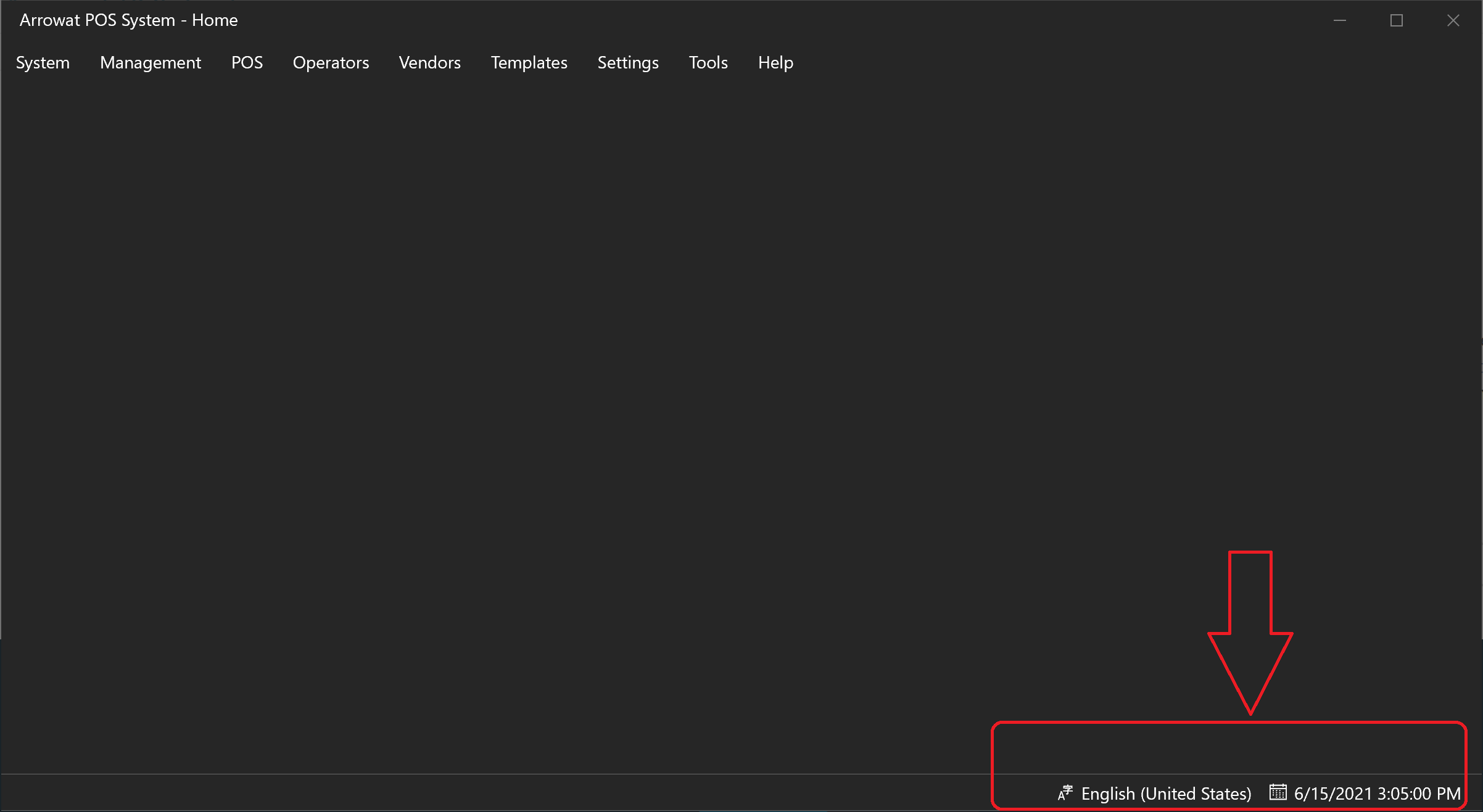Open the Tools menu
The height and width of the screenshot is (812, 1483).
click(708, 63)
